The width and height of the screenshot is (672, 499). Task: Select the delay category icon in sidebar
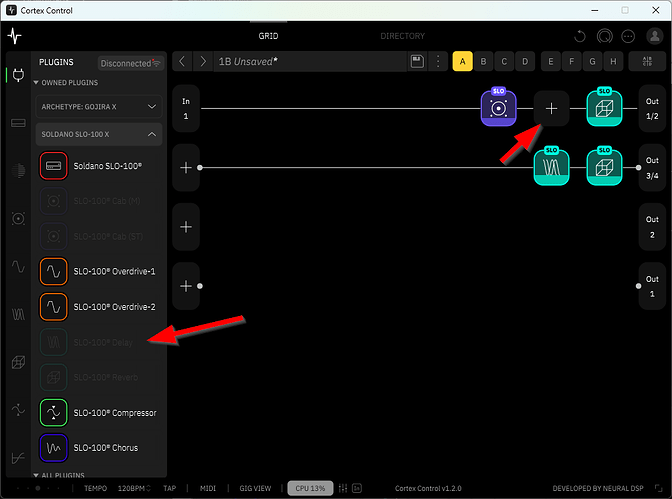click(18, 315)
